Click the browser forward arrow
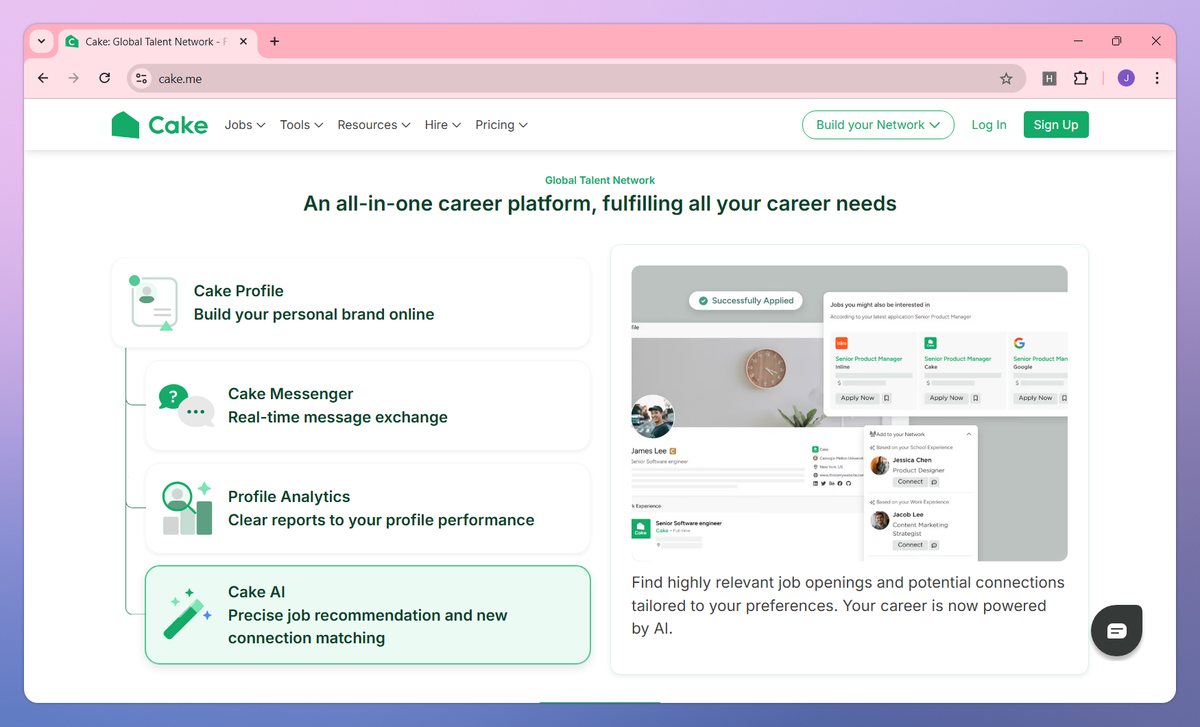Screen dimensions: 1200x727 pyautogui.click(x=73, y=78)
